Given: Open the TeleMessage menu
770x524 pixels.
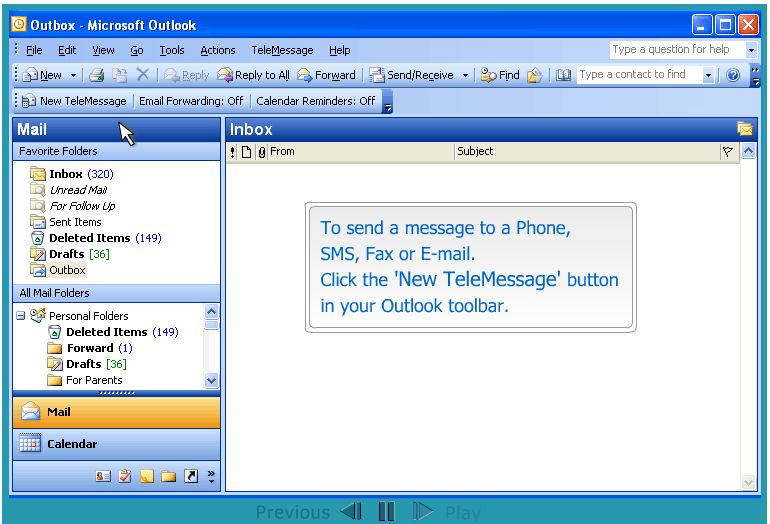Looking at the screenshot, I should [x=282, y=50].
